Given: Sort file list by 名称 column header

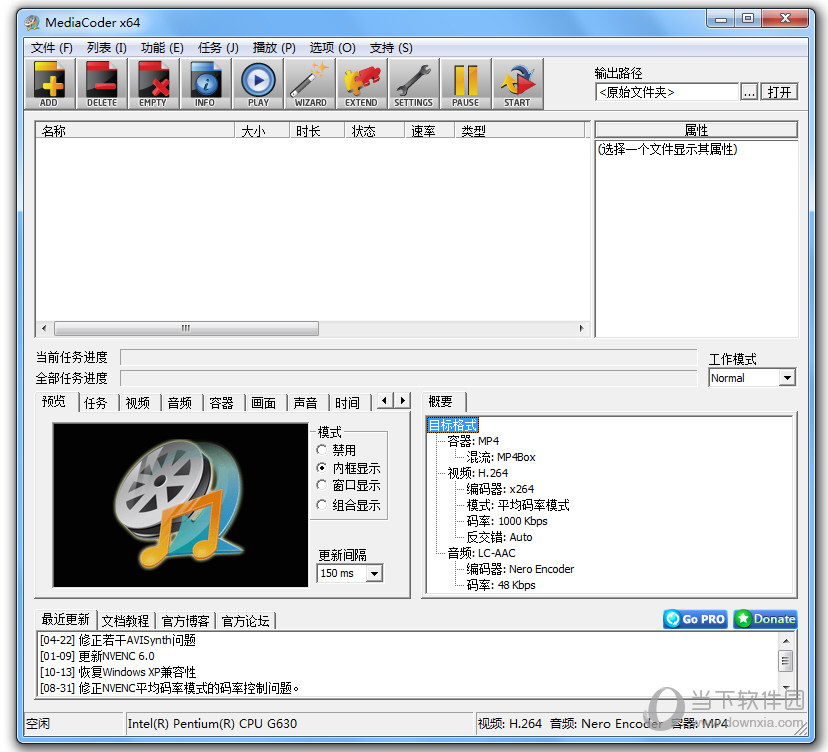Looking at the screenshot, I should [x=135, y=130].
